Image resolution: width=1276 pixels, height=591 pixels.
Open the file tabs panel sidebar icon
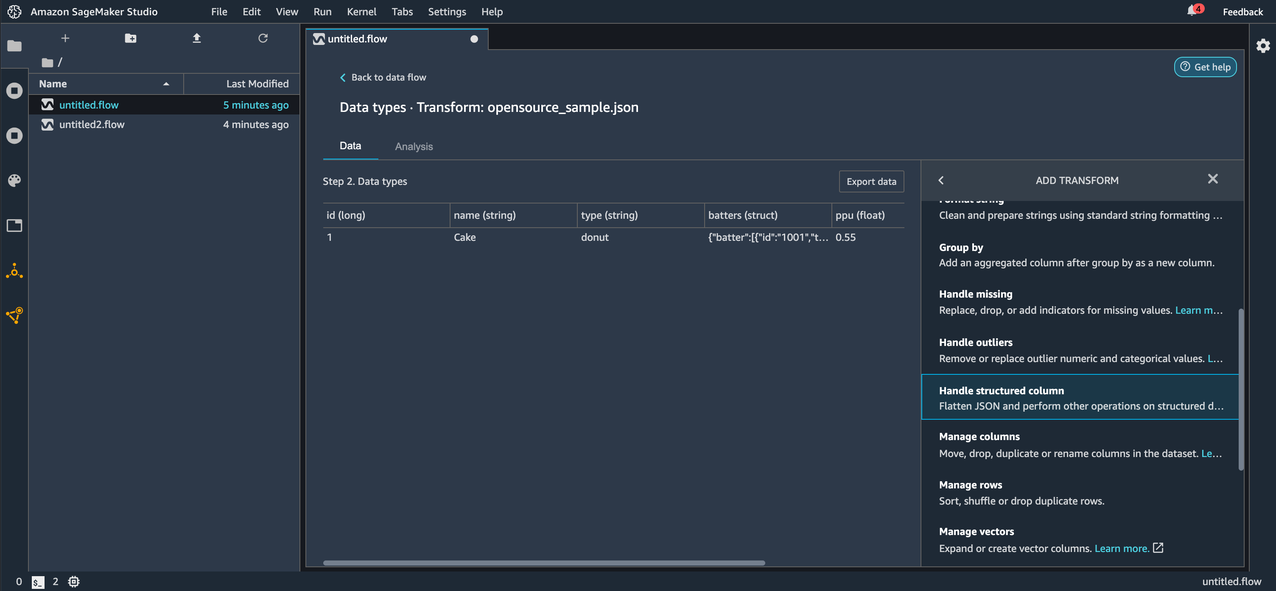(14, 226)
